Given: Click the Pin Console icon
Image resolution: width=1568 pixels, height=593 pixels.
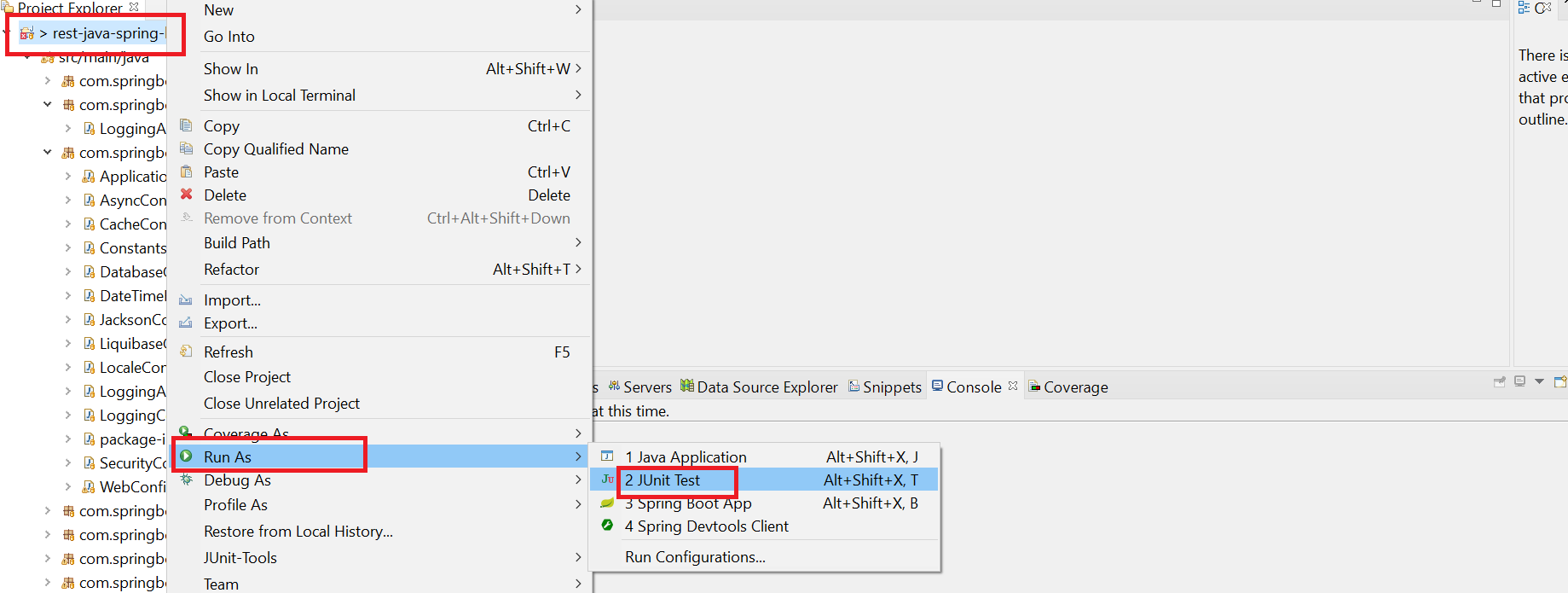Looking at the screenshot, I should [x=1500, y=381].
